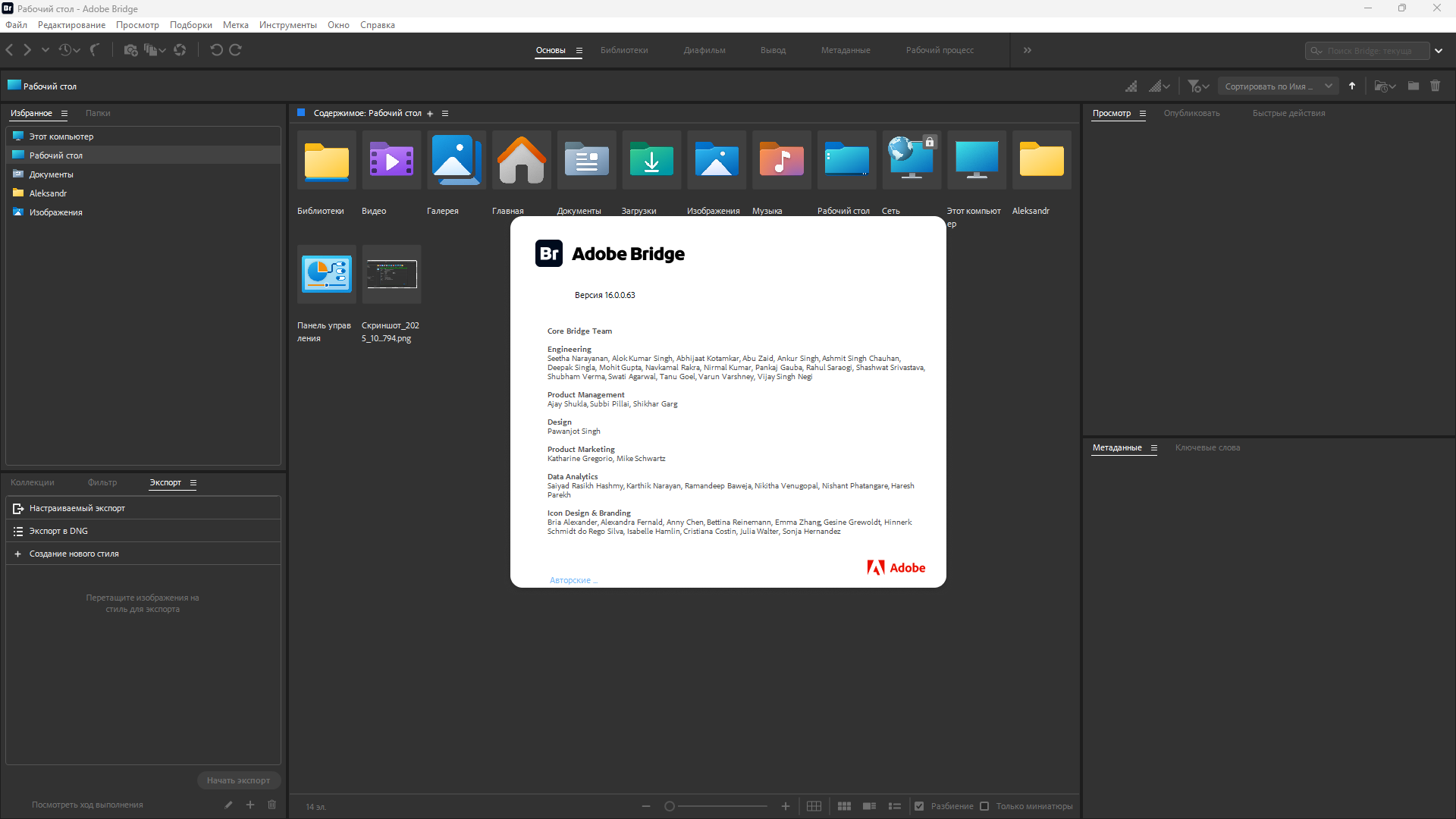Open the Фильтр panel tab
Viewport: 1456px width, 819px height.
click(102, 482)
